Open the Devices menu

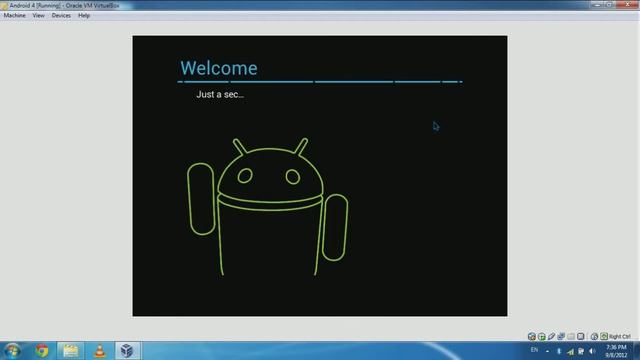(61, 16)
